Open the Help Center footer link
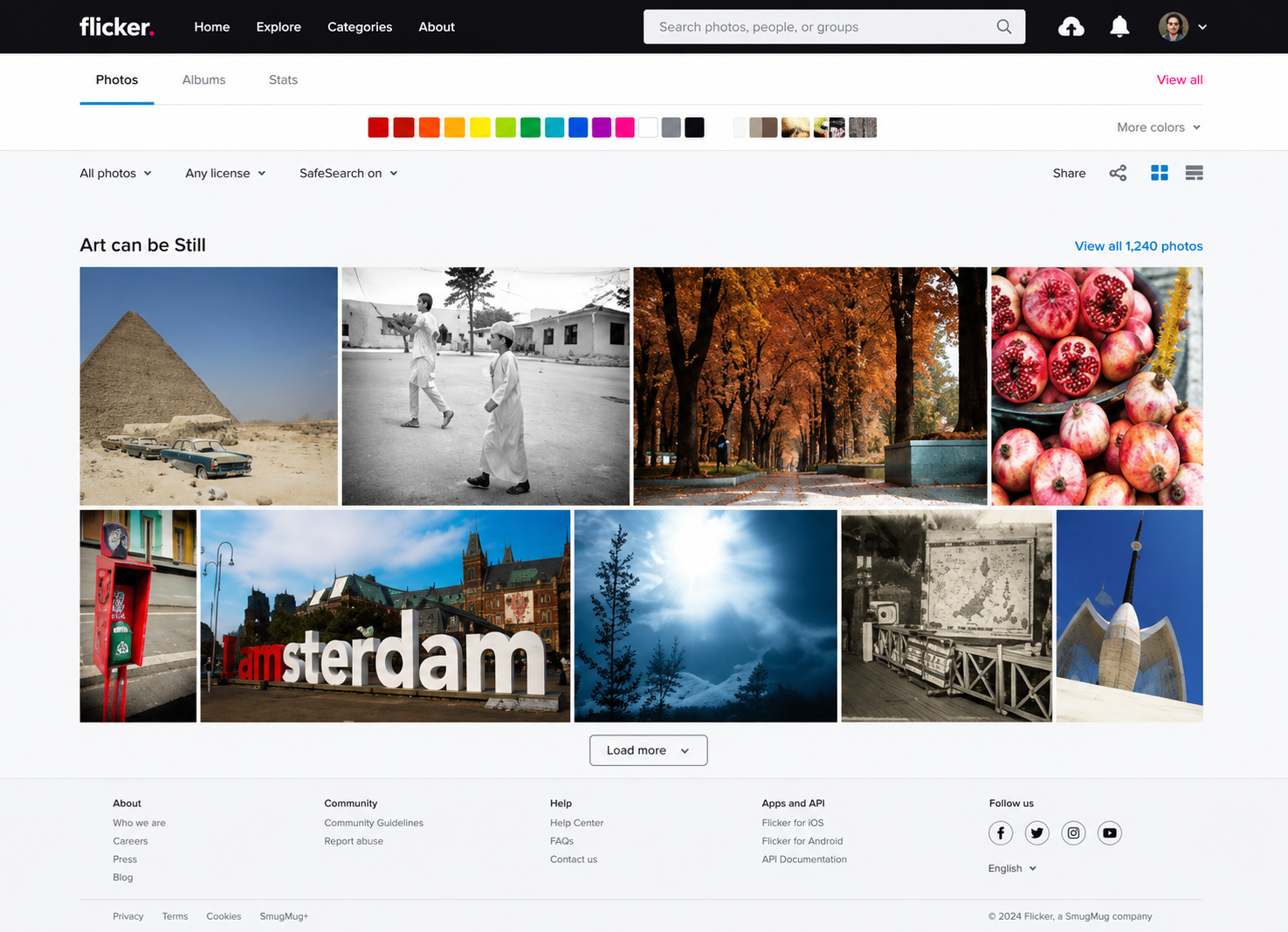This screenshot has height=932, width=1288. [x=576, y=823]
